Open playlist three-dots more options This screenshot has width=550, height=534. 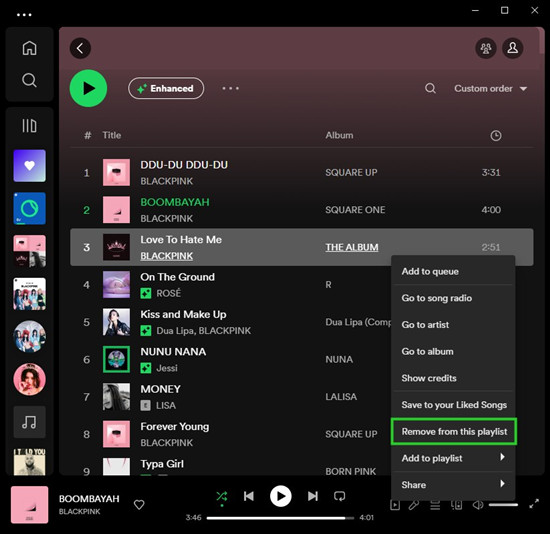[x=230, y=88]
